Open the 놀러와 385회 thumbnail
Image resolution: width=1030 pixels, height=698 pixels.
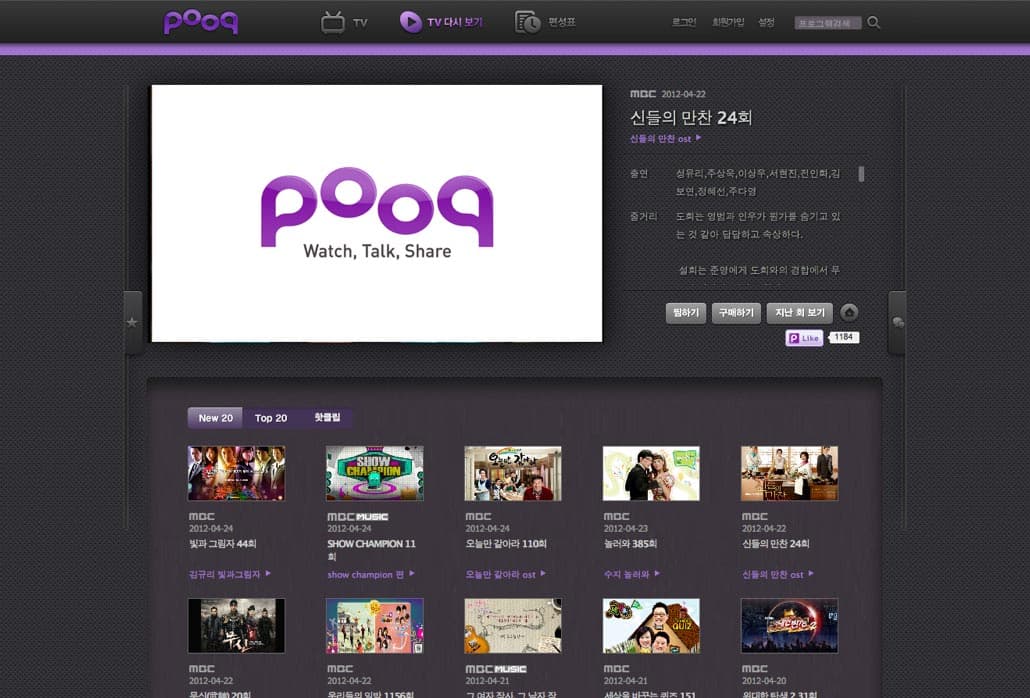[652, 473]
